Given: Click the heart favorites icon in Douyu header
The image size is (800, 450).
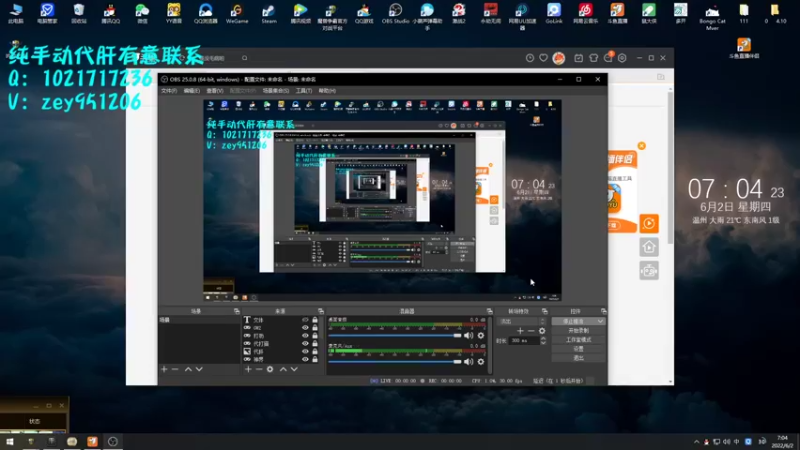Looking at the screenshot, I should 543,58.
